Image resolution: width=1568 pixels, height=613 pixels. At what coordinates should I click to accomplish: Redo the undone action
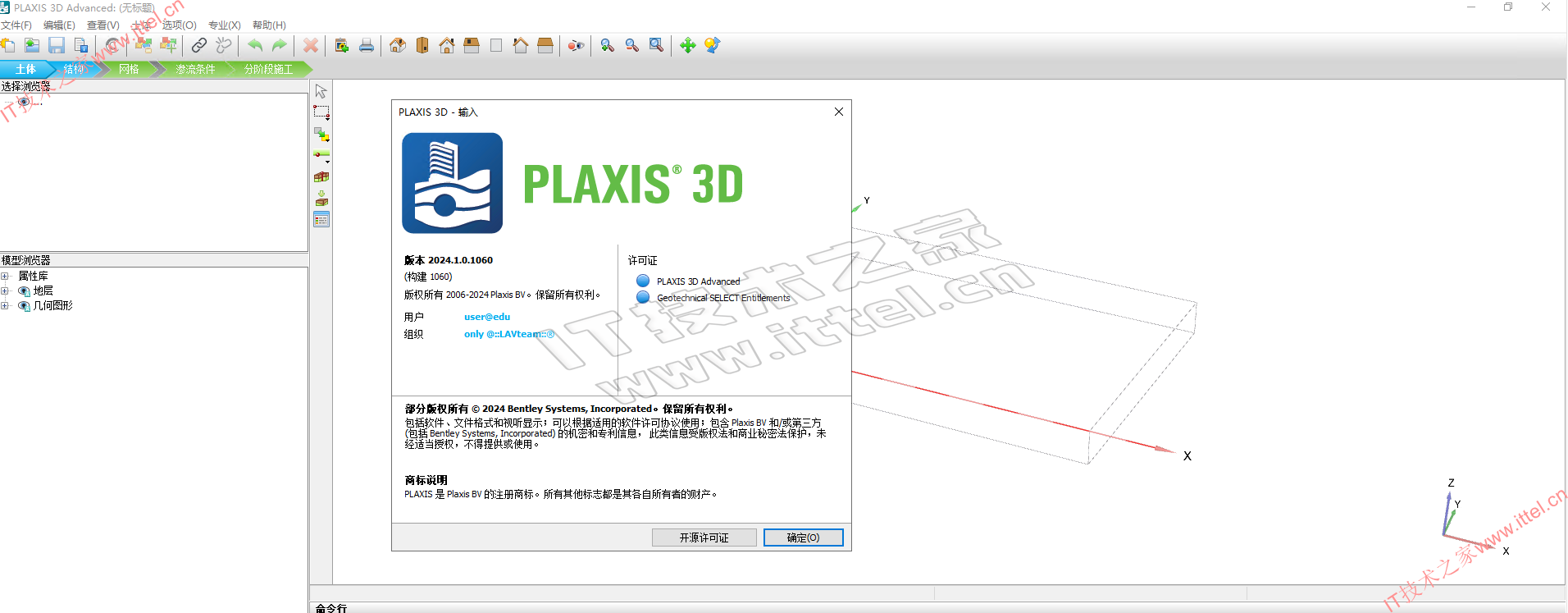point(280,45)
